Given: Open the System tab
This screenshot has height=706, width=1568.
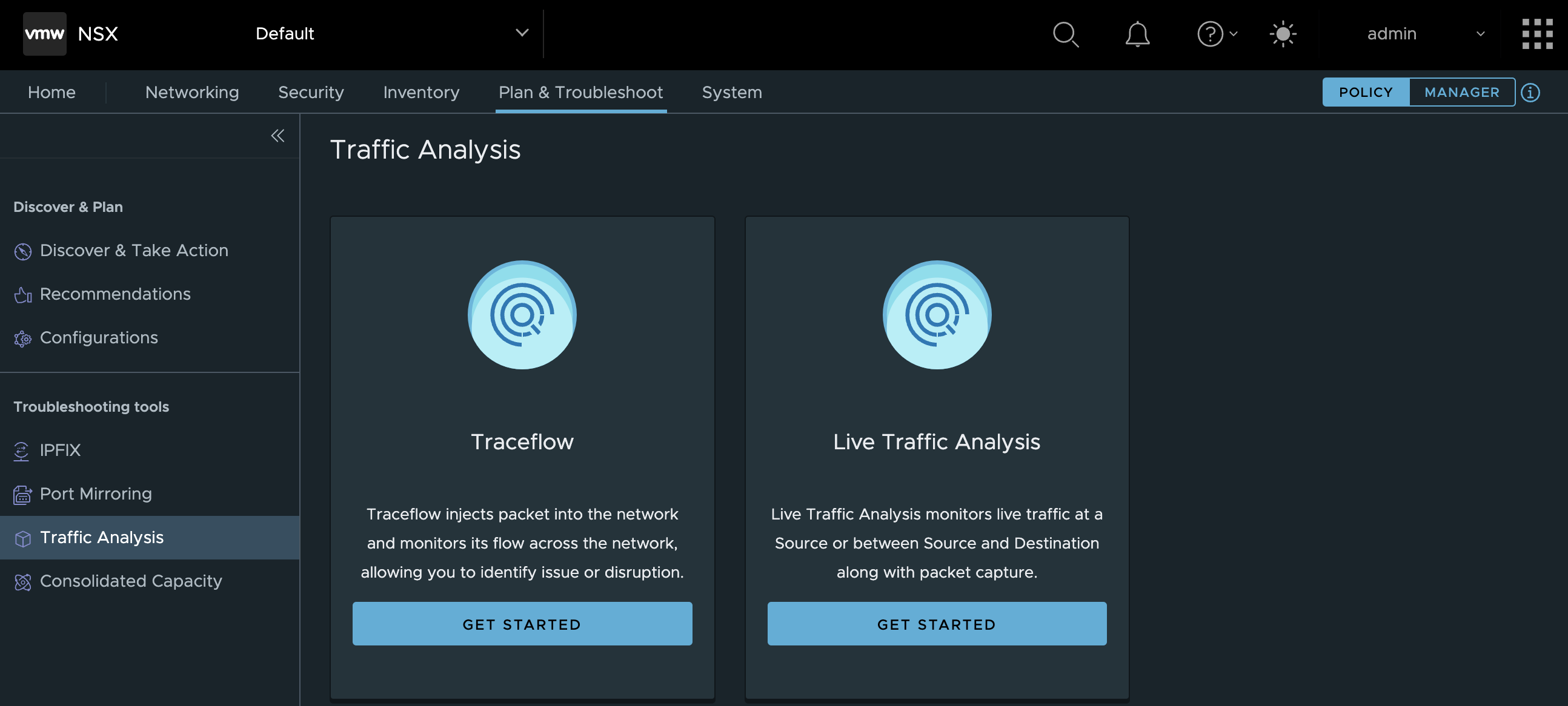Looking at the screenshot, I should pos(731,93).
